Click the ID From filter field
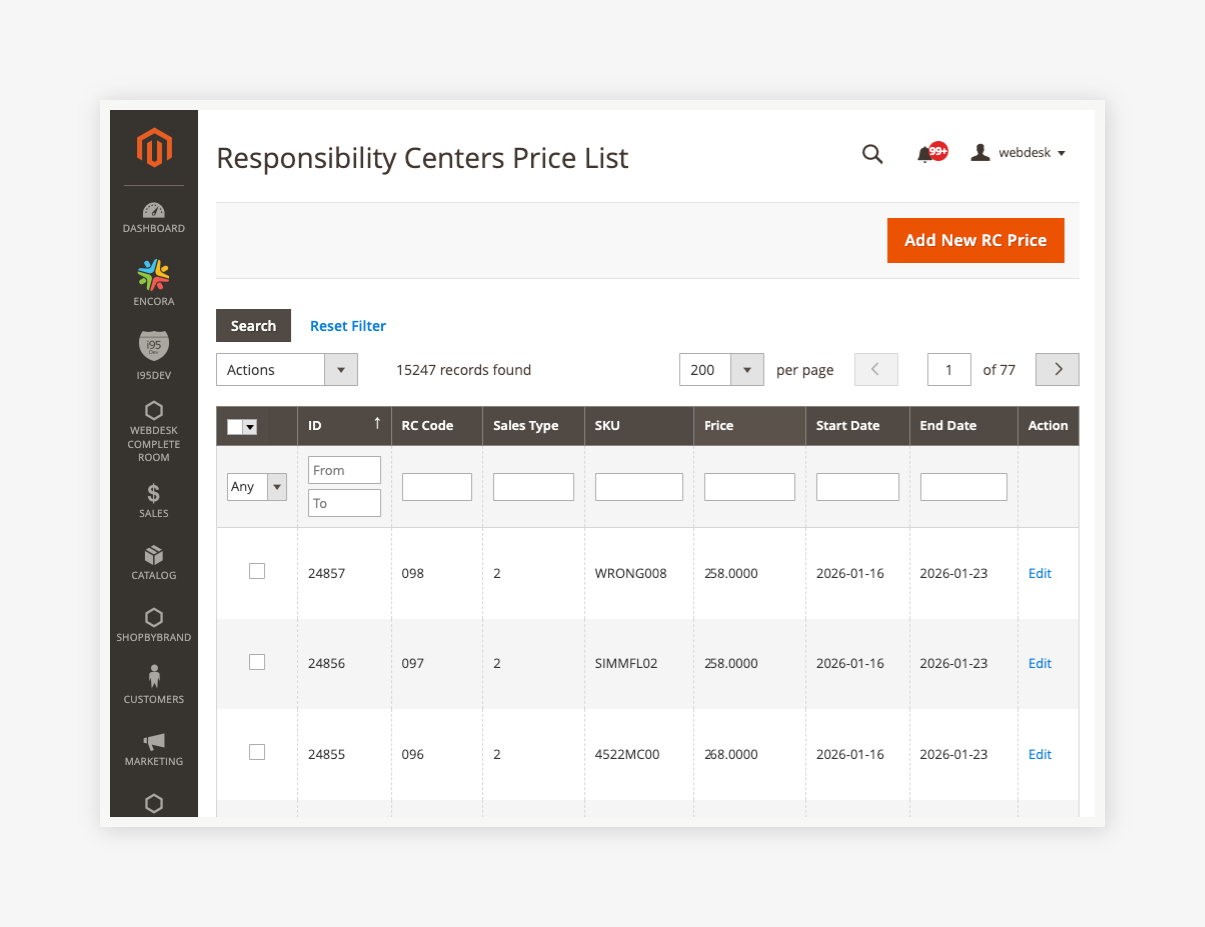 pos(344,470)
